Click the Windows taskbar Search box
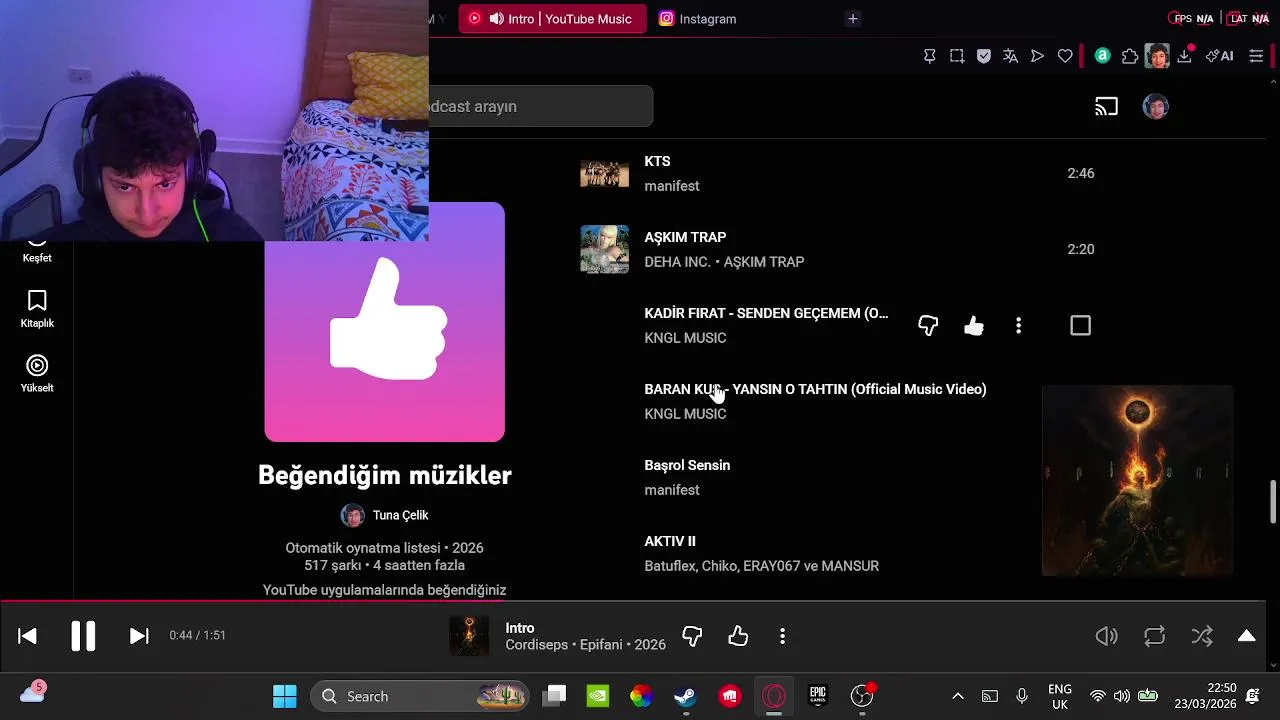Image resolution: width=1280 pixels, height=720 pixels. [421, 696]
